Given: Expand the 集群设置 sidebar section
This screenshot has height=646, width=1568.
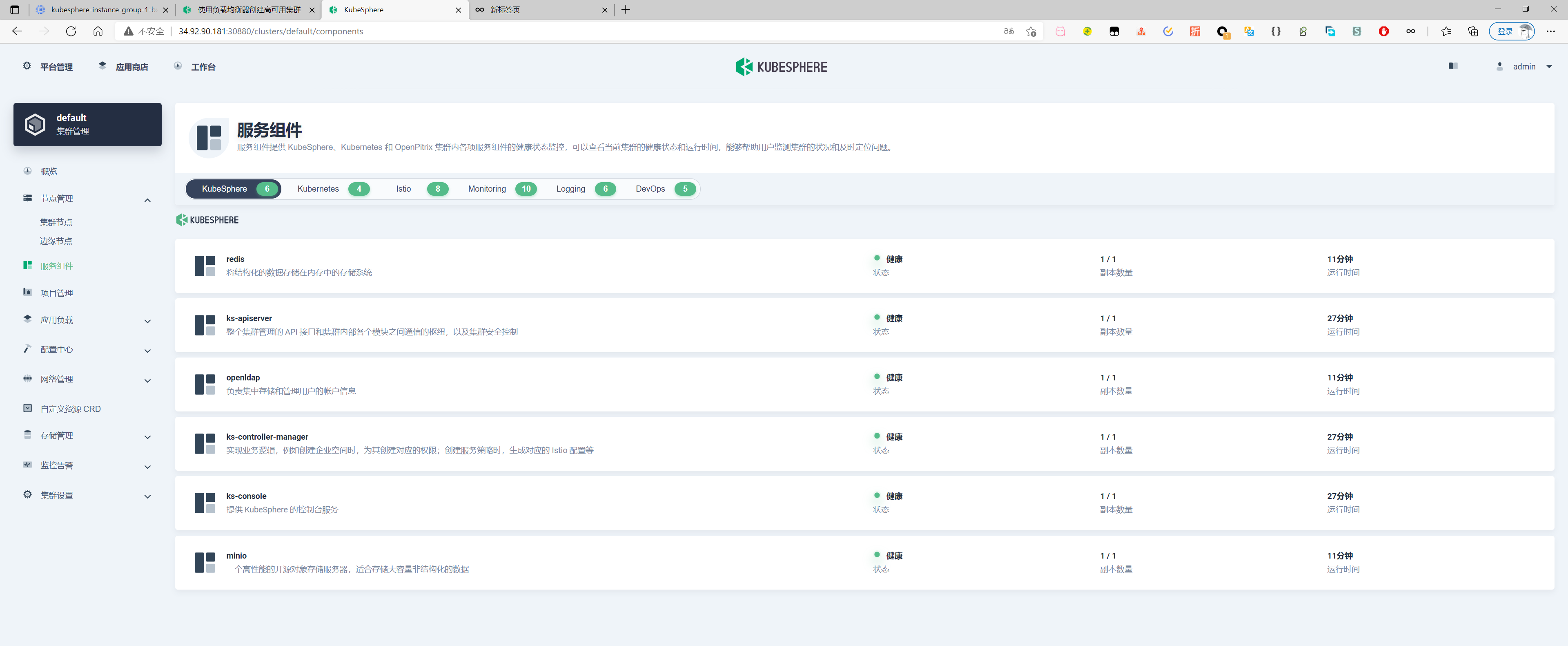Looking at the screenshot, I should click(147, 496).
